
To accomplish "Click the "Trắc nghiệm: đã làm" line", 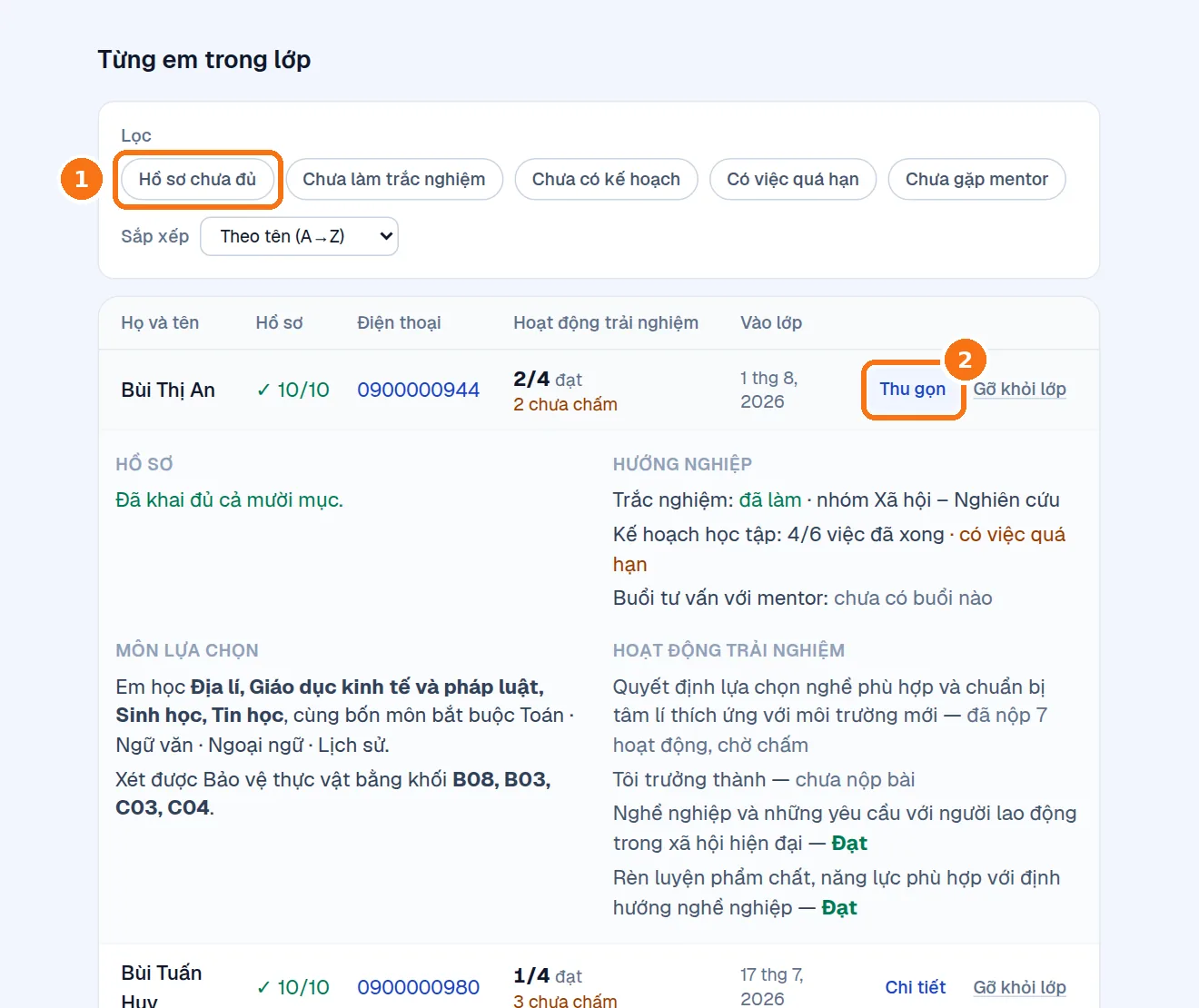I will pos(837,500).
